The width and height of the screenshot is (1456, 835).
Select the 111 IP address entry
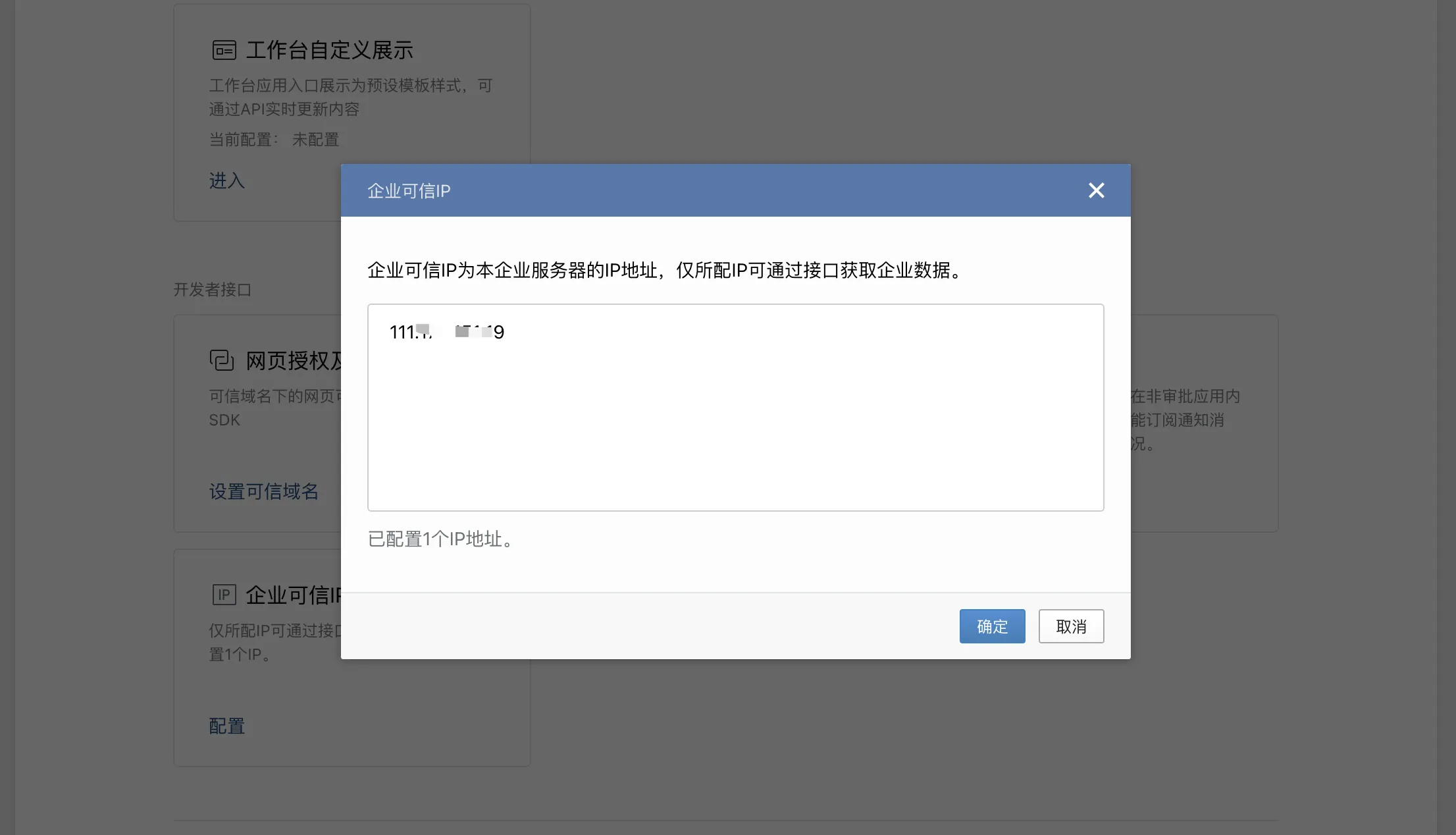click(447, 332)
